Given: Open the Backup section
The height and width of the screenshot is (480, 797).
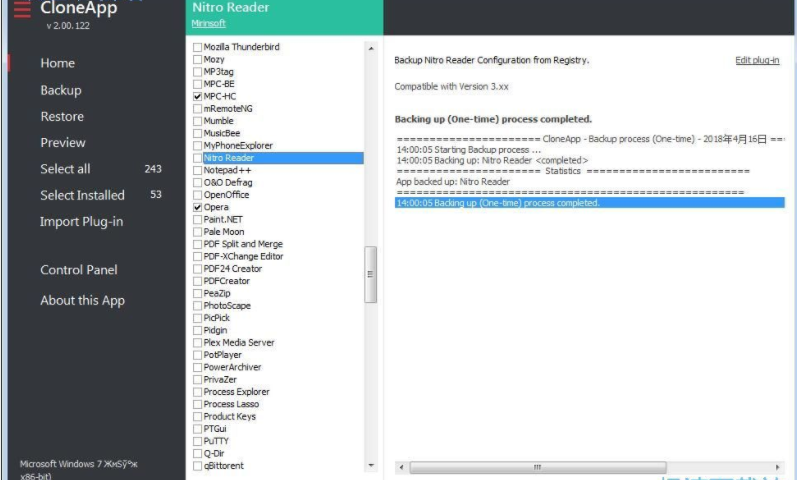Looking at the screenshot, I should [x=60, y=91].
